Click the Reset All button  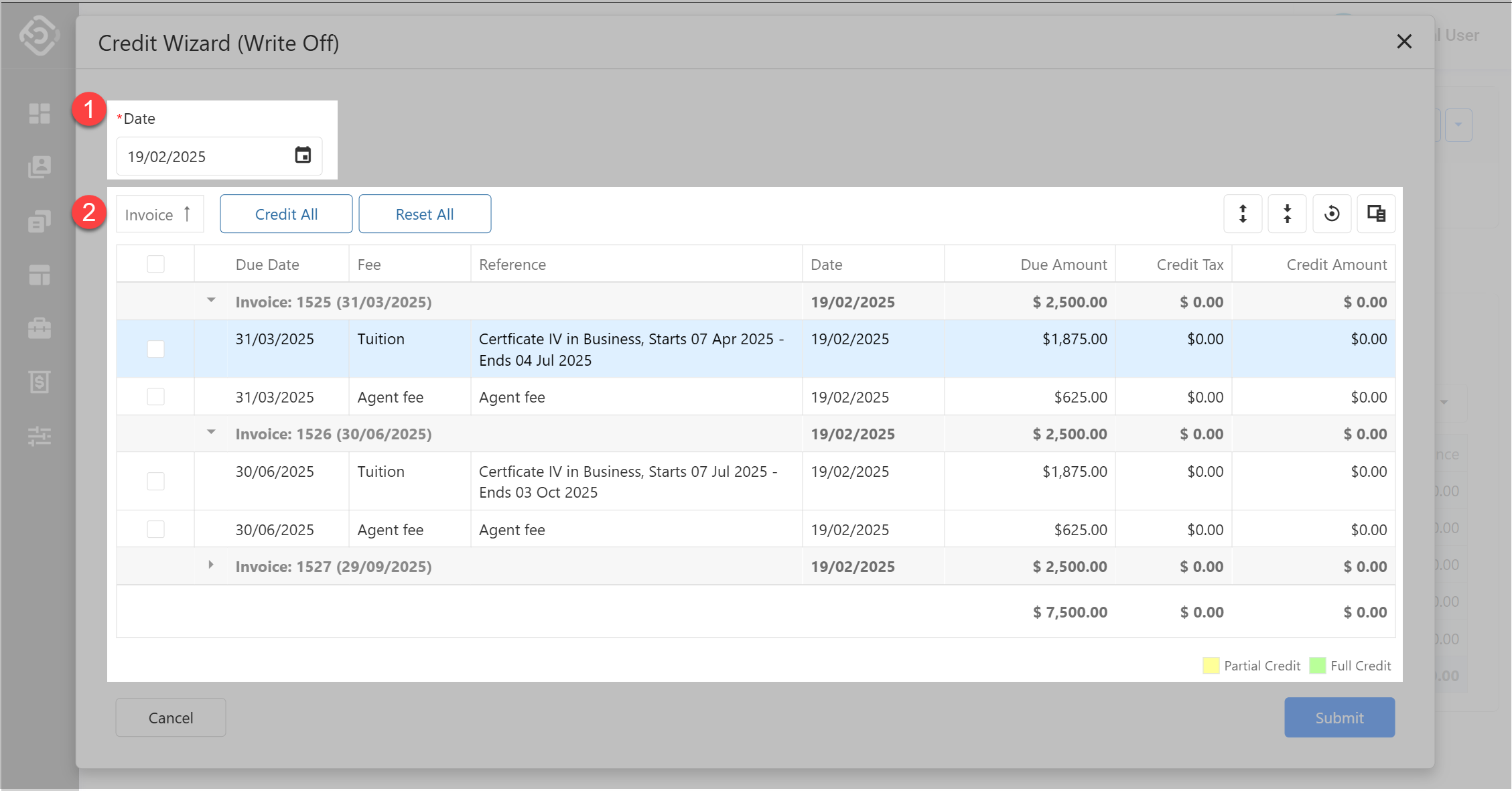click(425, 214)
